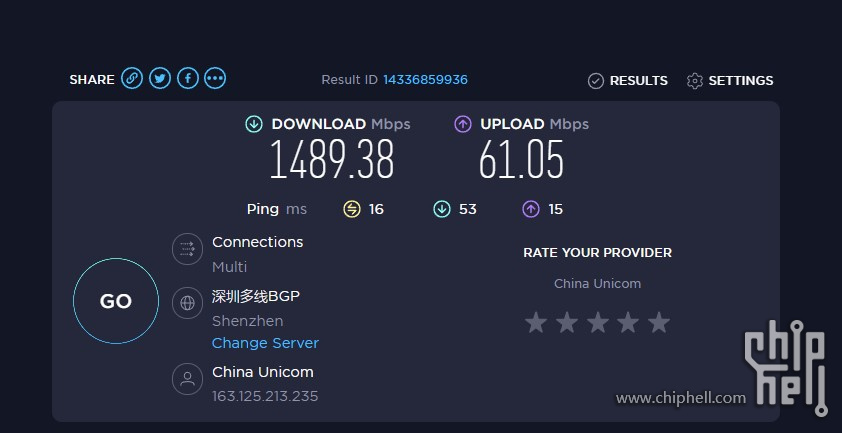The image size is (842, 433).
Task: Rate provider five stars
Action: 659,322
